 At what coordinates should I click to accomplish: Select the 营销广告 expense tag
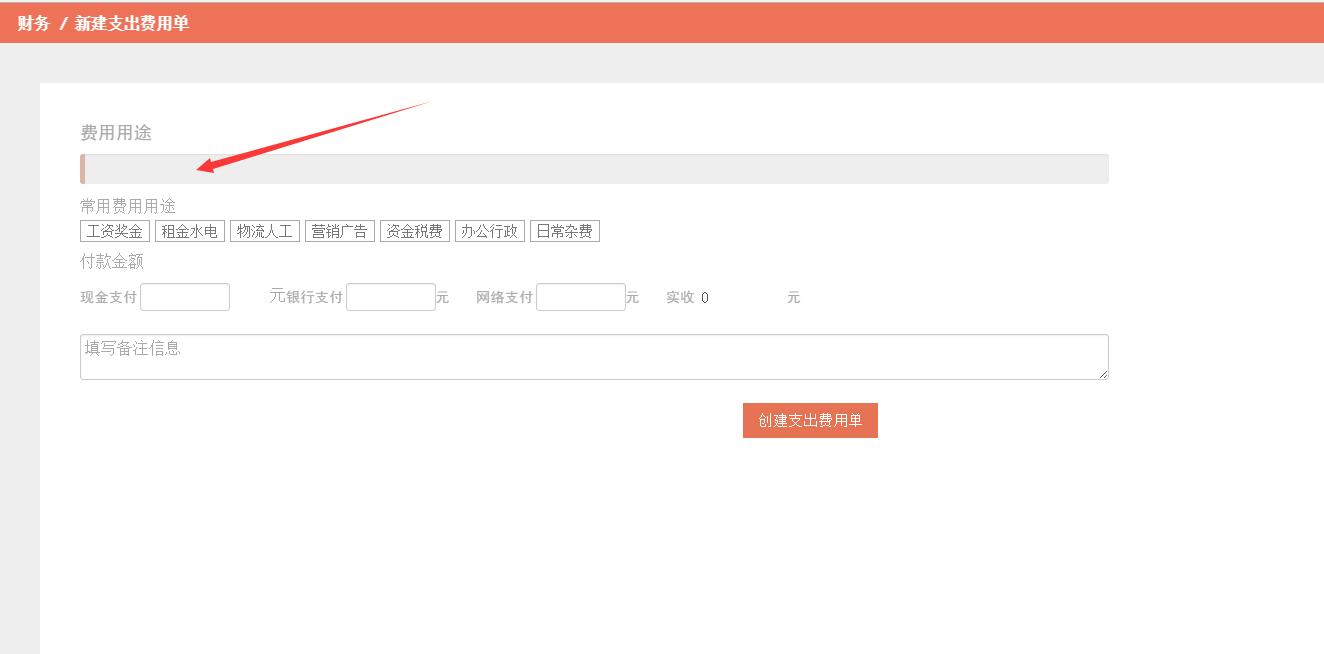click(x=339, y=230)
